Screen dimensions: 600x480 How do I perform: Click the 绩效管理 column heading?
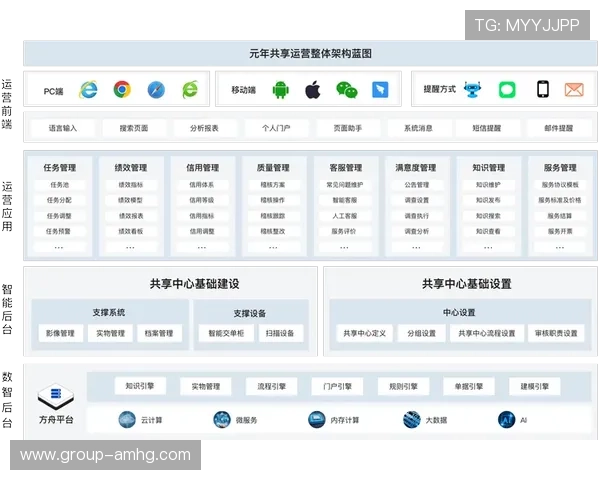[131, 168]
